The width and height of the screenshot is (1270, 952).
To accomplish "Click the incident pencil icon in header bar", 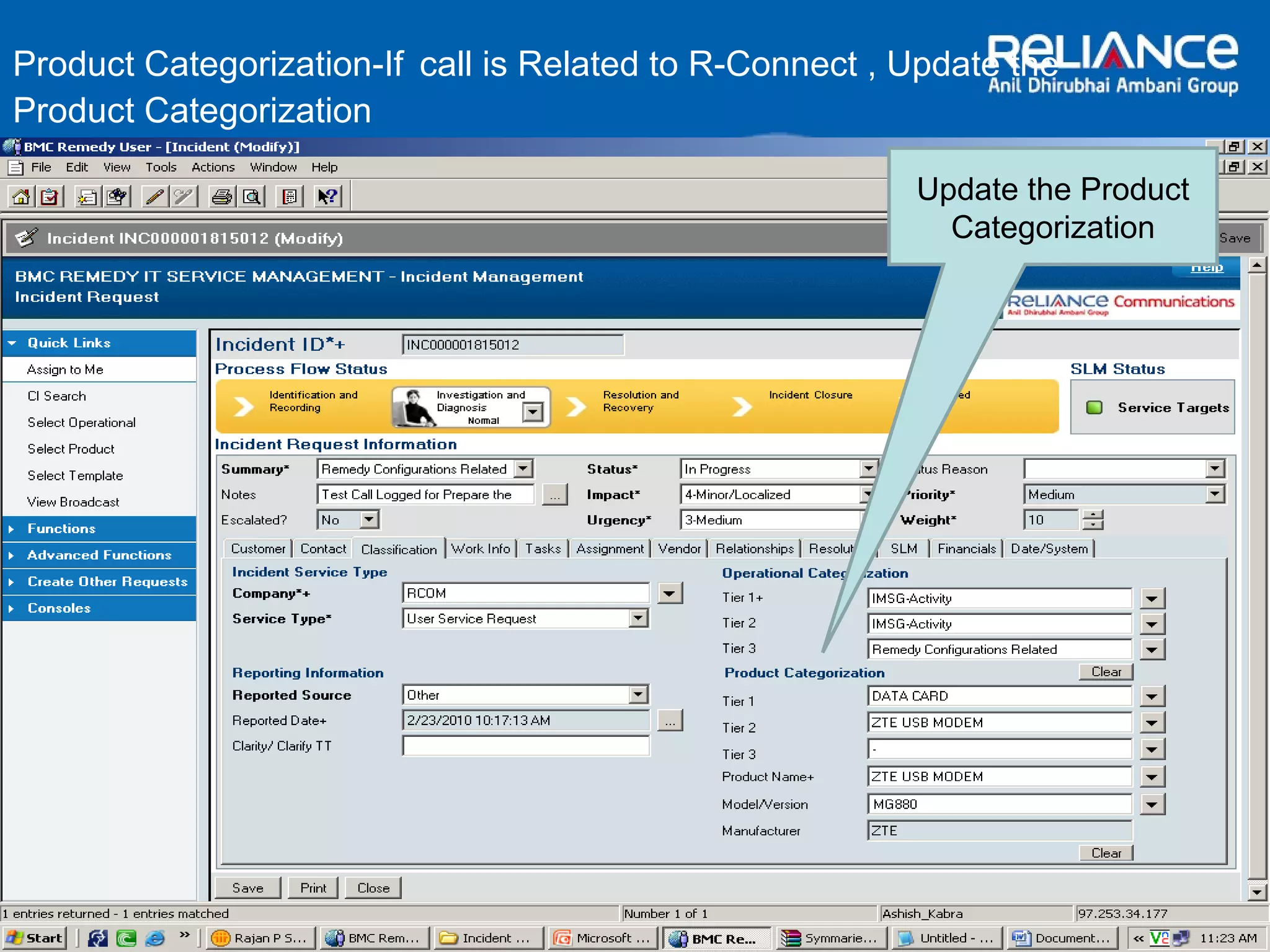I will (27, 238).
